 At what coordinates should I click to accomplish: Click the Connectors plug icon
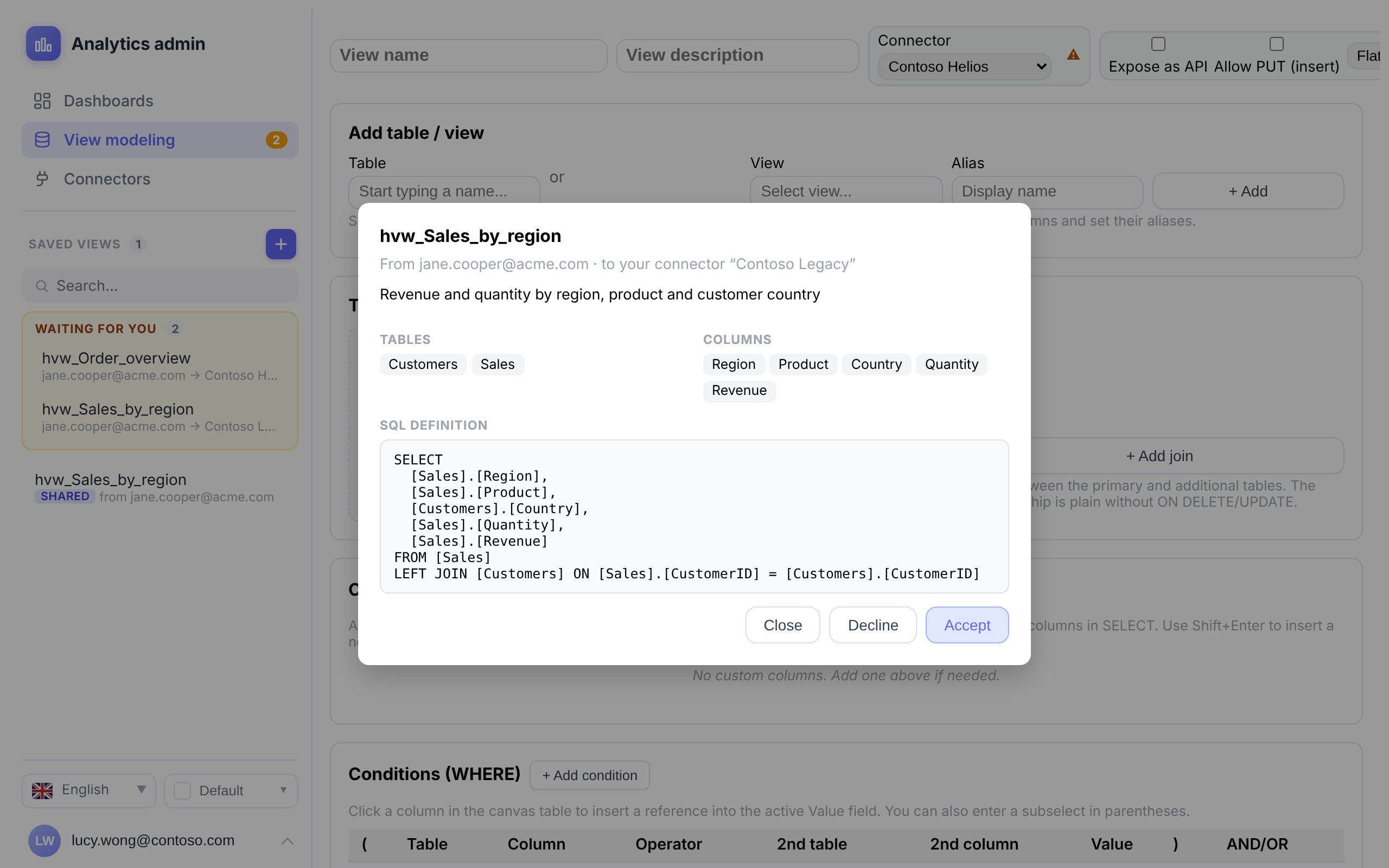click(42, 179)
